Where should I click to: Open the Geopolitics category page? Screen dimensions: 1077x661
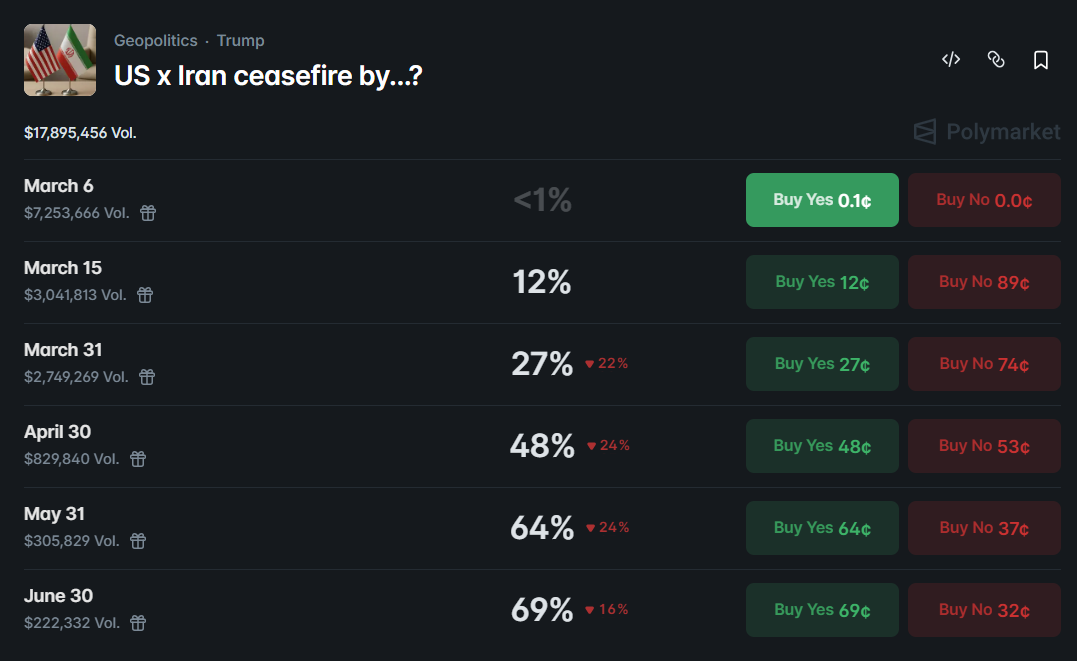[155, 40]
